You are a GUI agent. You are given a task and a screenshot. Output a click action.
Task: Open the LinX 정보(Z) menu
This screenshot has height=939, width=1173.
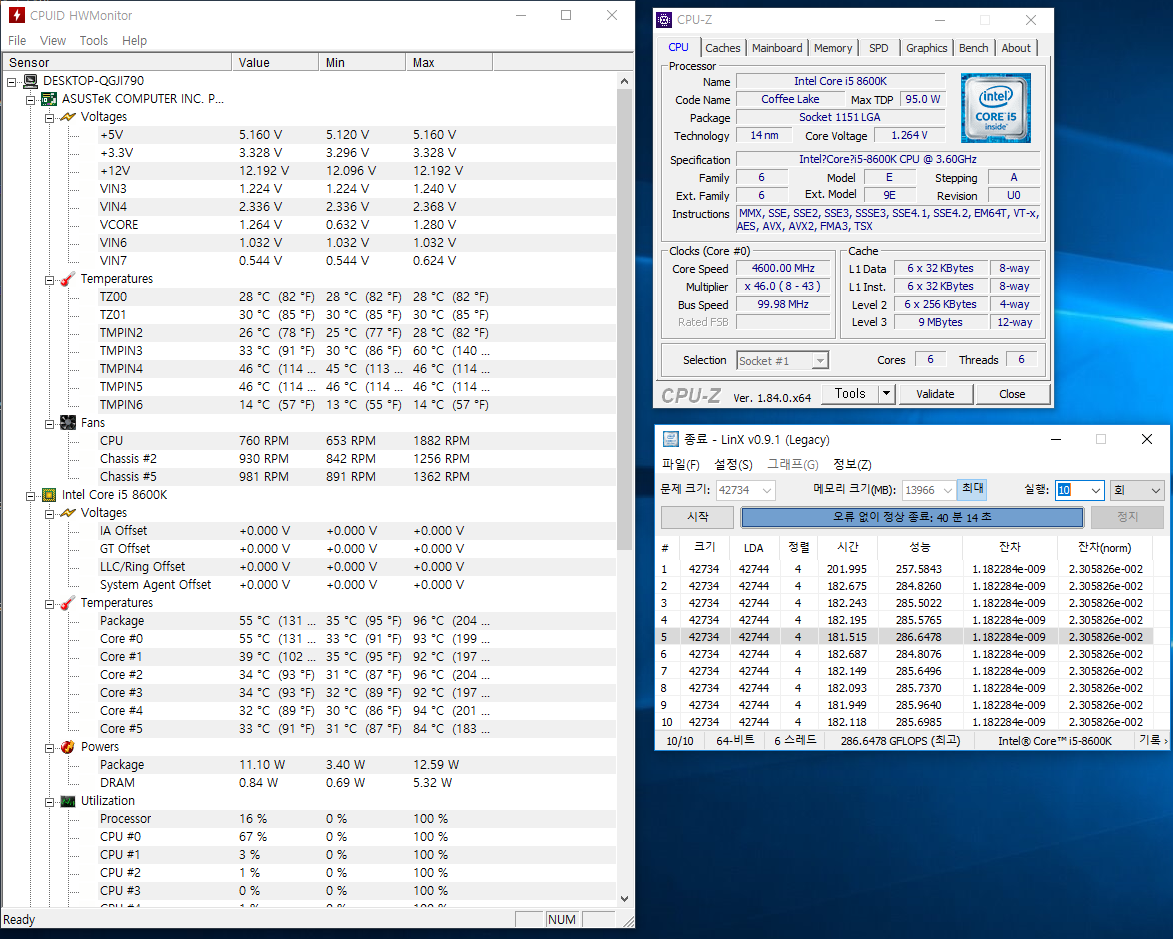[x=852, y=465]
